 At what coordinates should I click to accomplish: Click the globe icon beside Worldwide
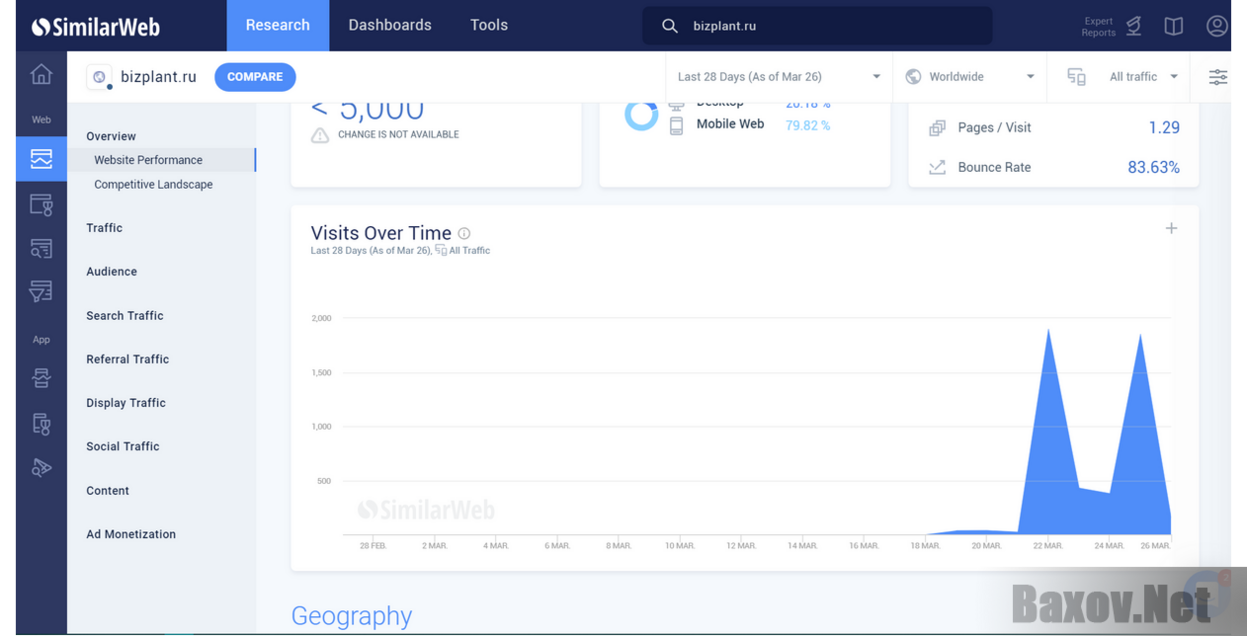pyautogui.click(x=913, y=77)
